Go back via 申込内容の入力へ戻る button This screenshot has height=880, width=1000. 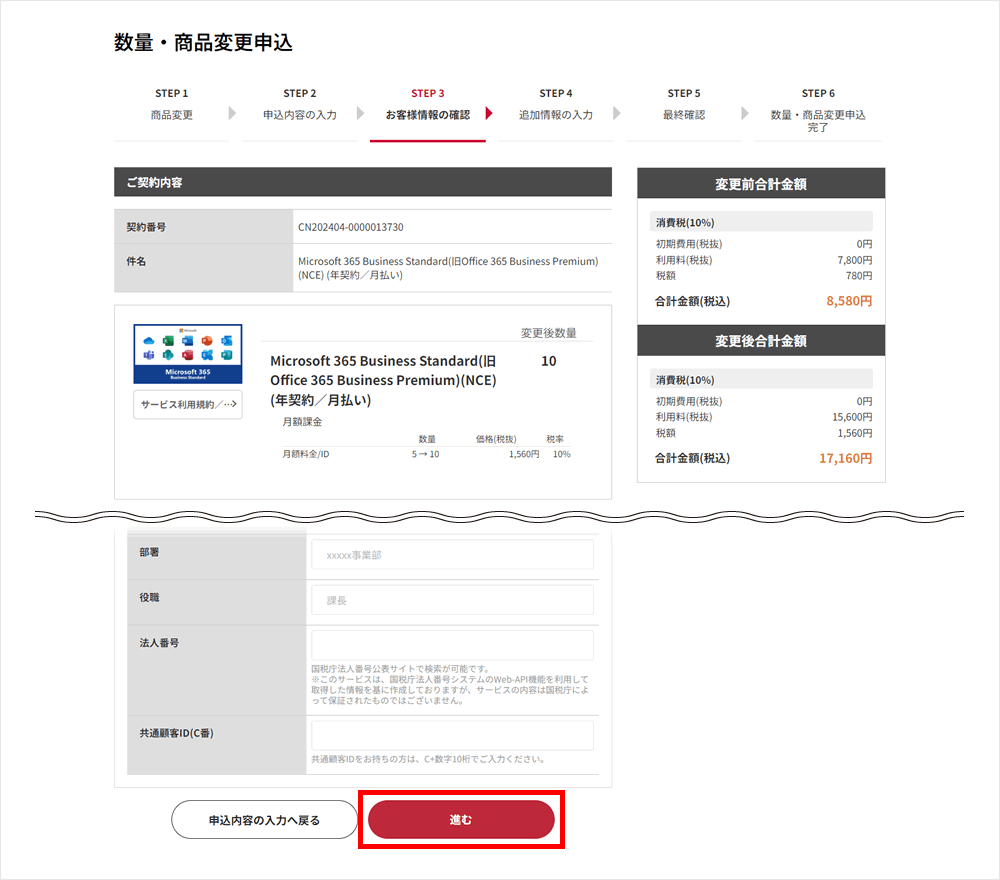pos(264,819)
